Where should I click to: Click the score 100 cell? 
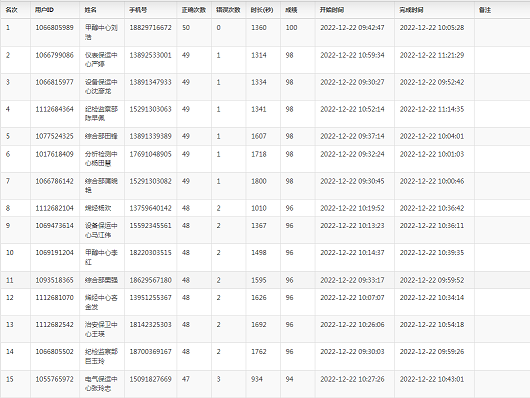pyautogui.click(x=291, y=28)
